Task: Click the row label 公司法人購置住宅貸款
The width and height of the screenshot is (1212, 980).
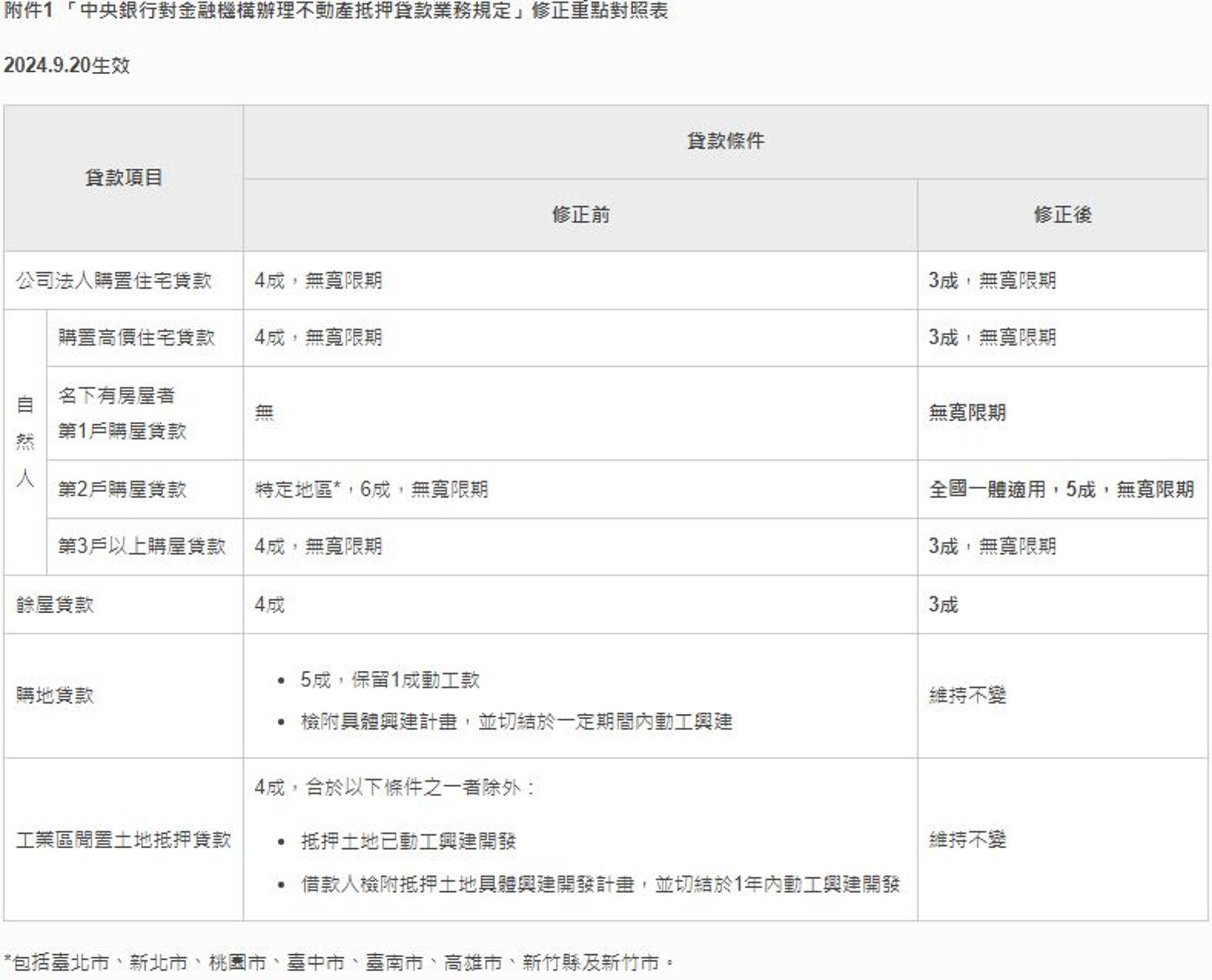Action: (x=114, y=280)
